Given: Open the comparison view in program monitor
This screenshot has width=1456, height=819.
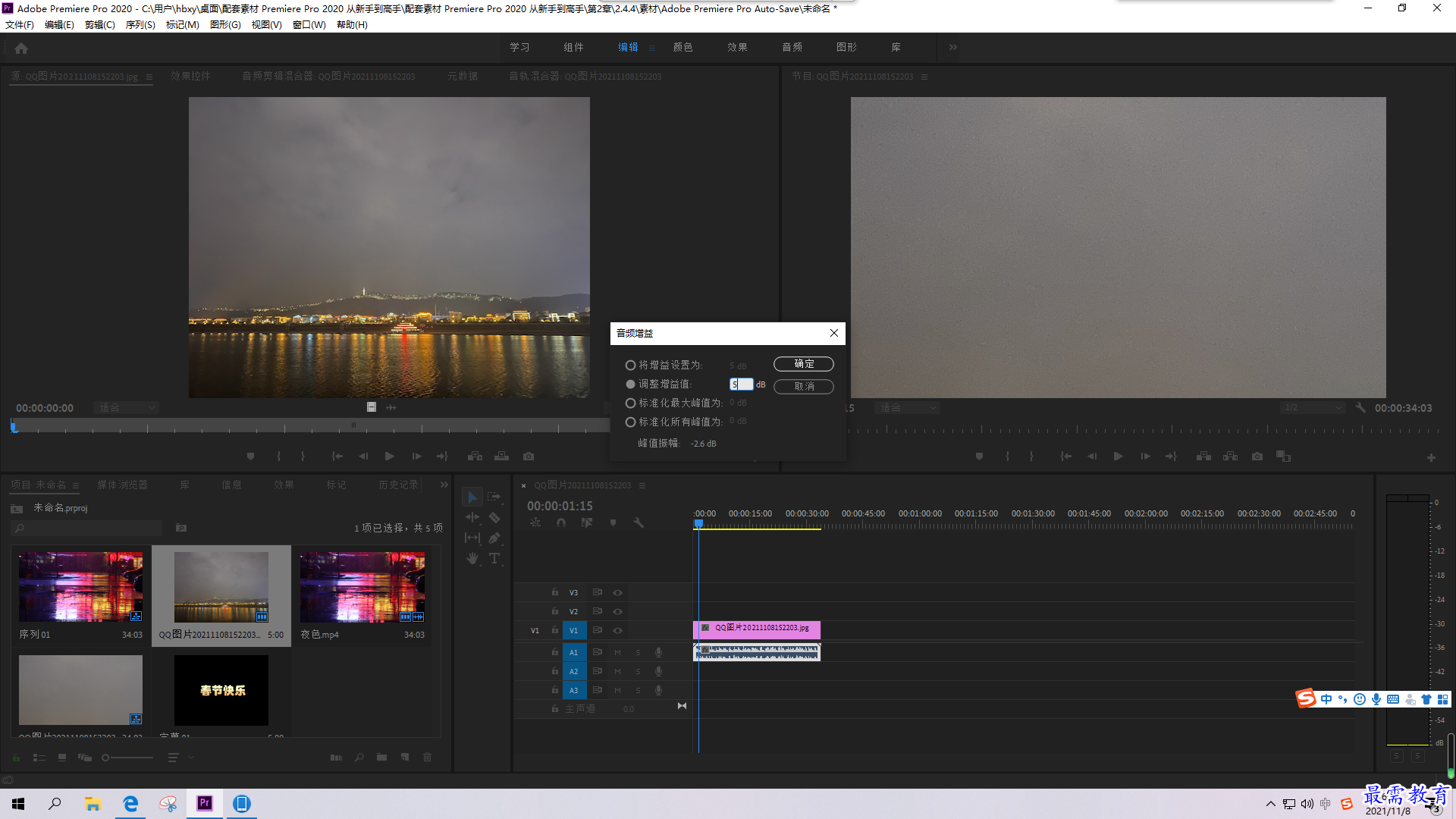Looking at the screenshot, I should point(1283,457).
